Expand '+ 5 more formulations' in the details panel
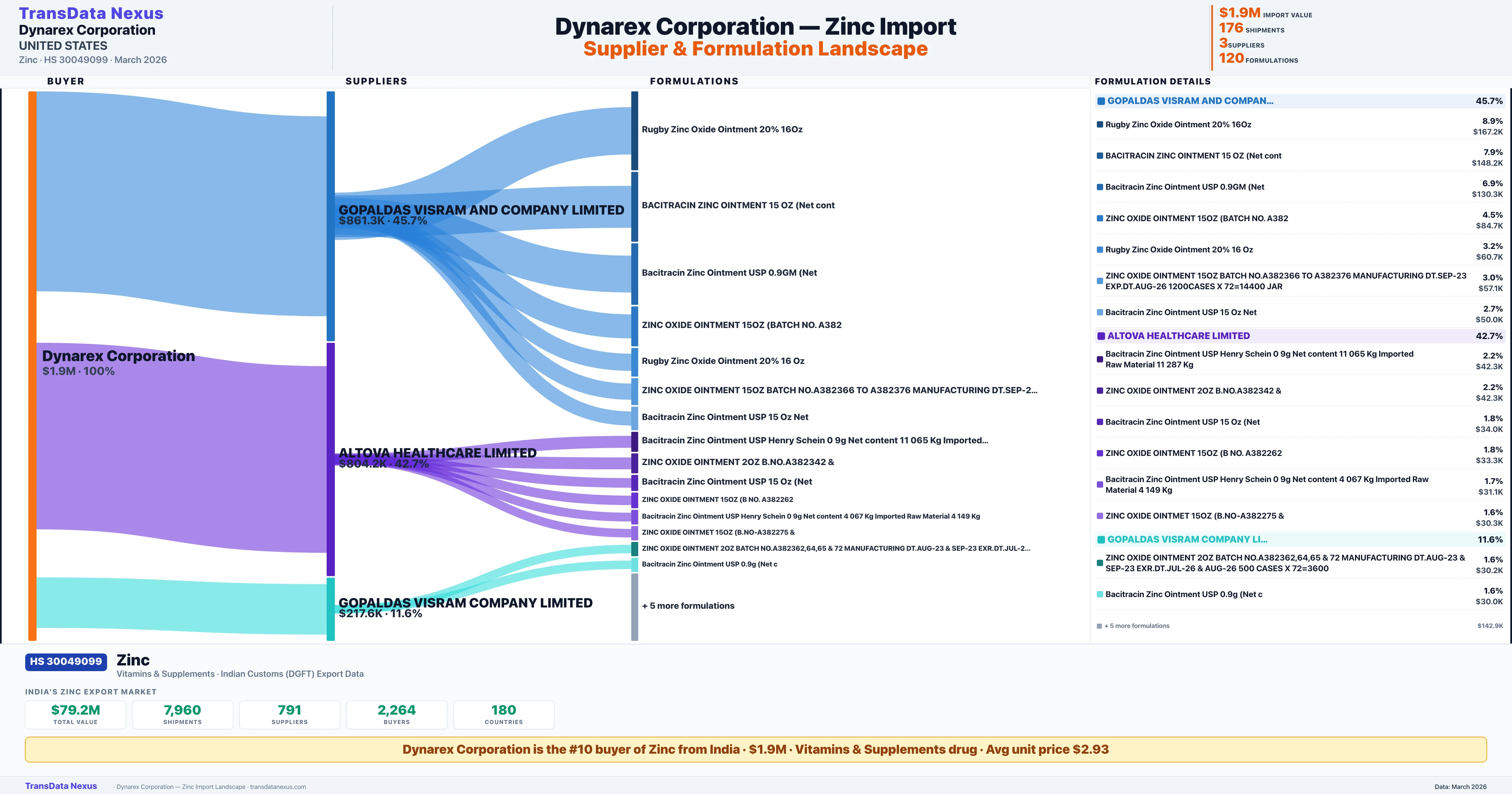The image size is (1512, 794). tap(1137, 626)
